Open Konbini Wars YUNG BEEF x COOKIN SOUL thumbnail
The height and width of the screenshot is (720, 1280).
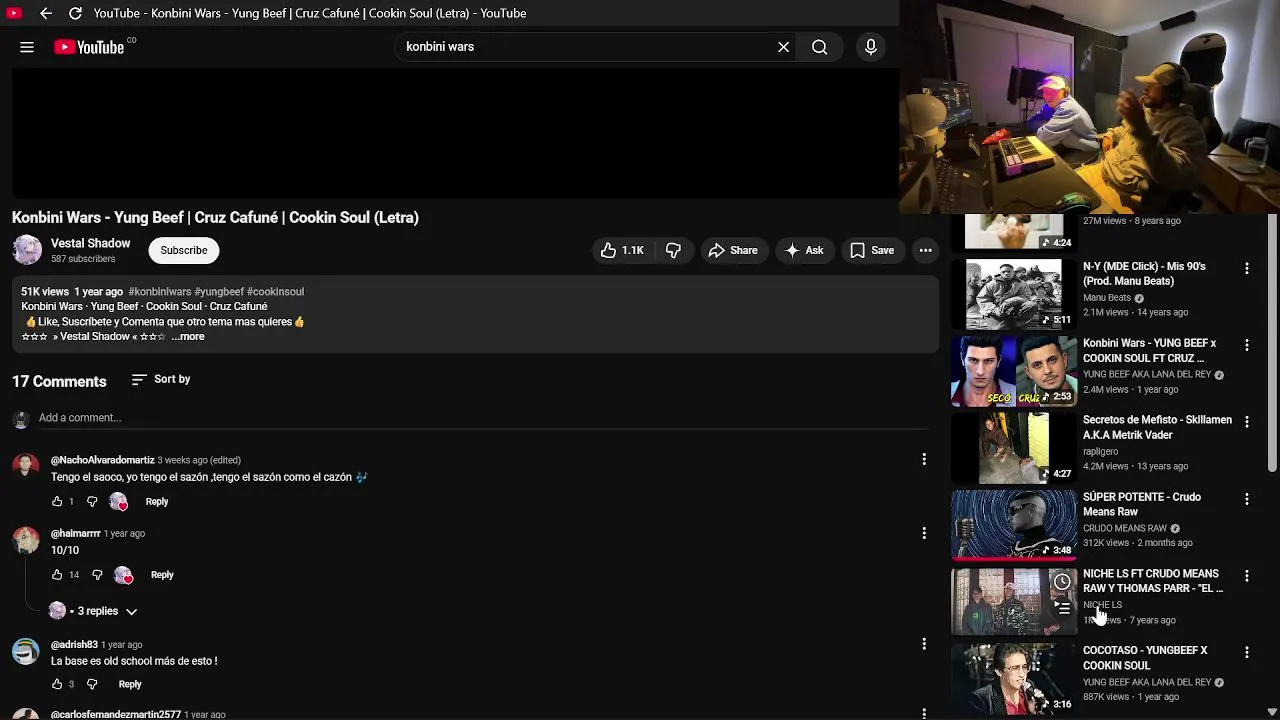click(1014, 371)
